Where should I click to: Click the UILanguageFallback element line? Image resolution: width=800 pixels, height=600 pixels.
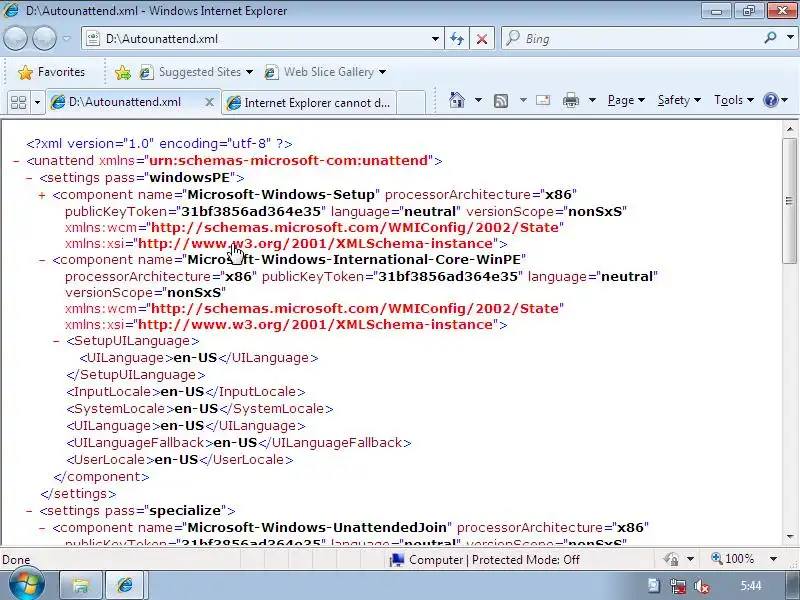coord(239,443)
